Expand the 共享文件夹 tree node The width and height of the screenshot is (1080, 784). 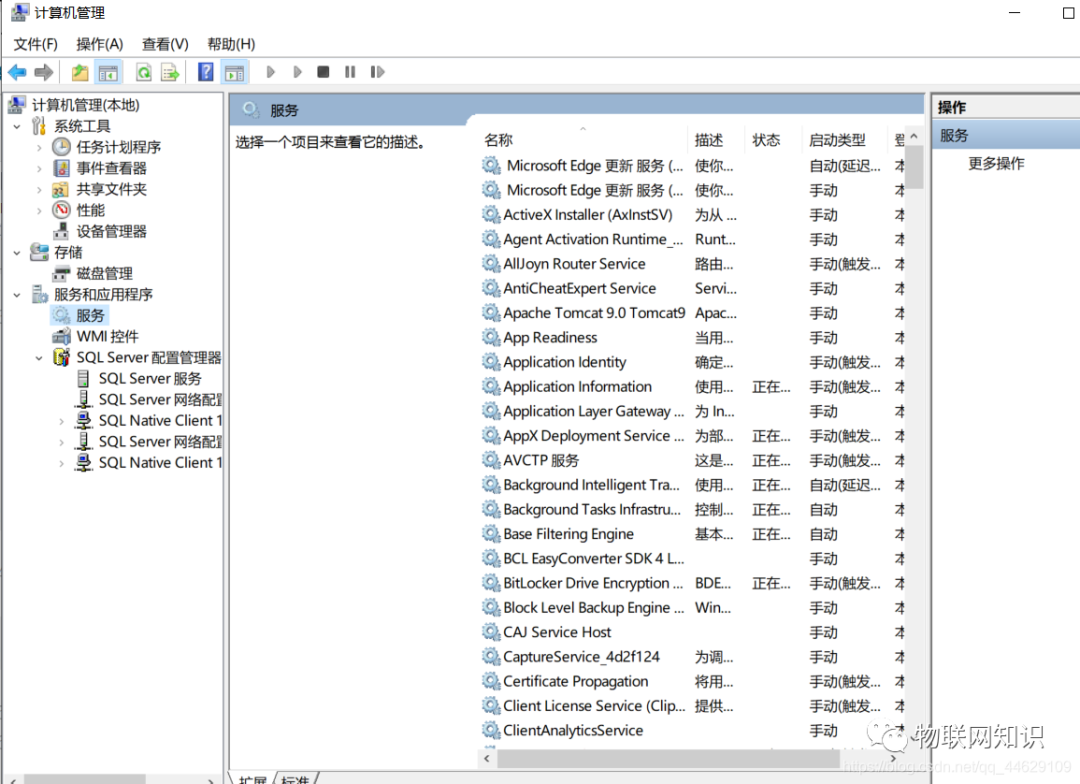39,189
